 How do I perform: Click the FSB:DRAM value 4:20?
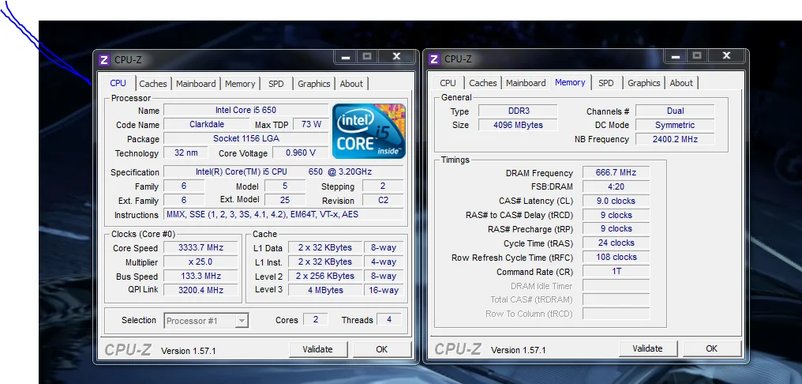pyautogui.click(x=616, y=187)
